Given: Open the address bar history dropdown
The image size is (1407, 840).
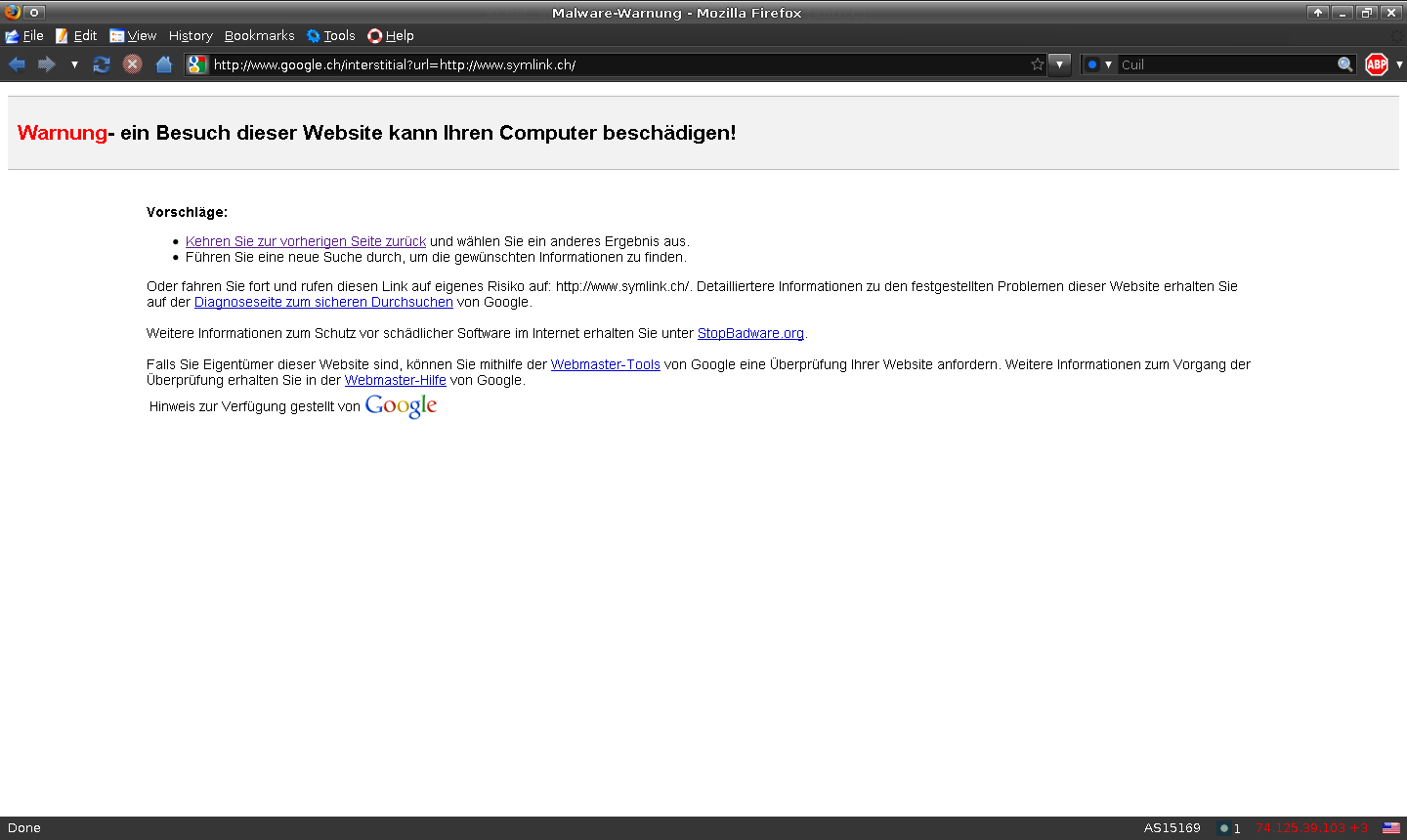Looking at the screenshot, I should pyautogui.click(x=1060, y=64).
